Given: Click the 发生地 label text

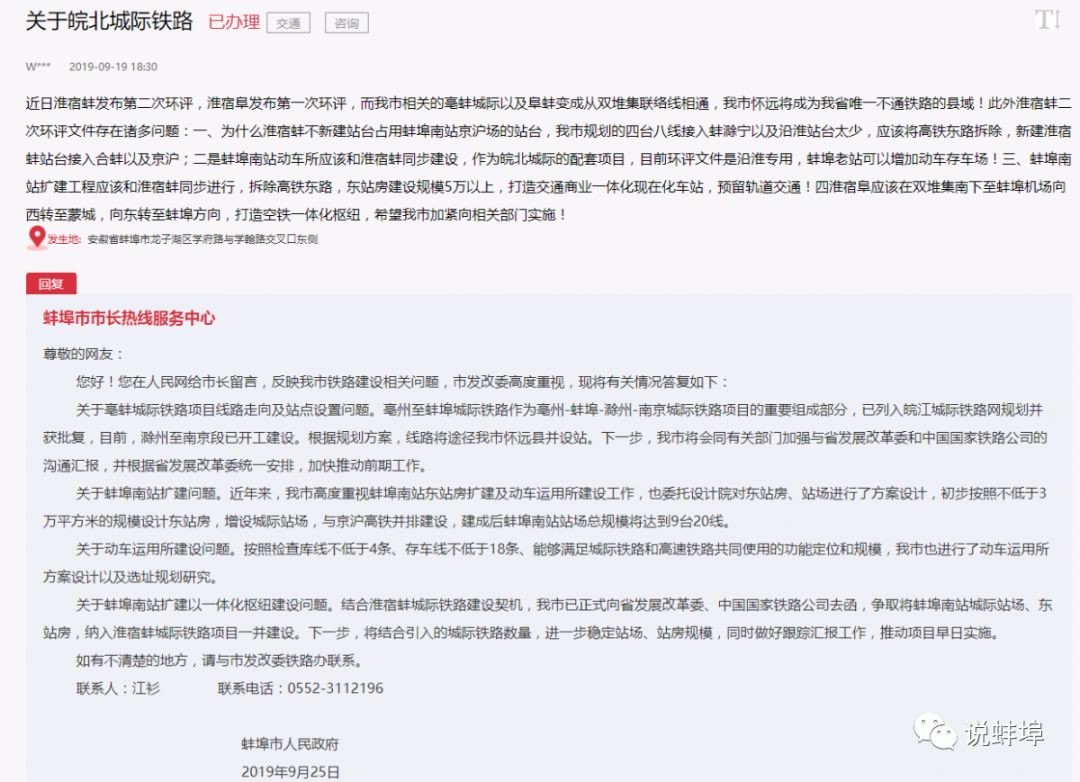Looking at the screenshot, I should tap(64, 239).
